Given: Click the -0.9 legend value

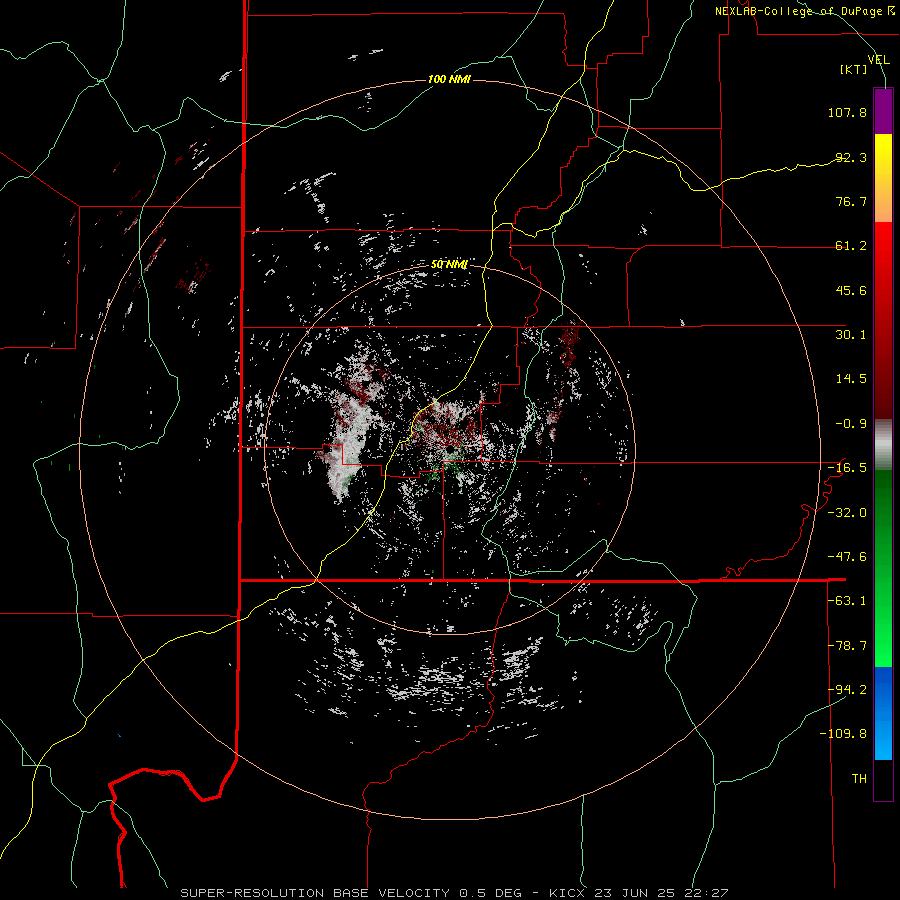Looking at the screenshot, I should (x=851, y=424).
